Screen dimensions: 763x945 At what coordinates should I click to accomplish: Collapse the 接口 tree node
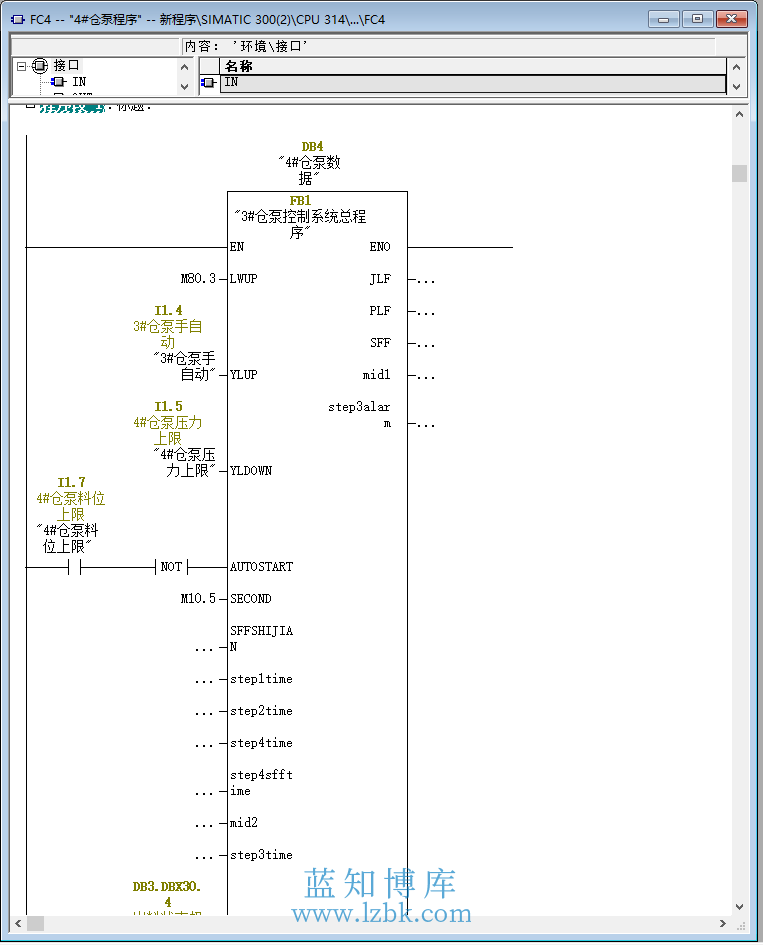(22, 66)
